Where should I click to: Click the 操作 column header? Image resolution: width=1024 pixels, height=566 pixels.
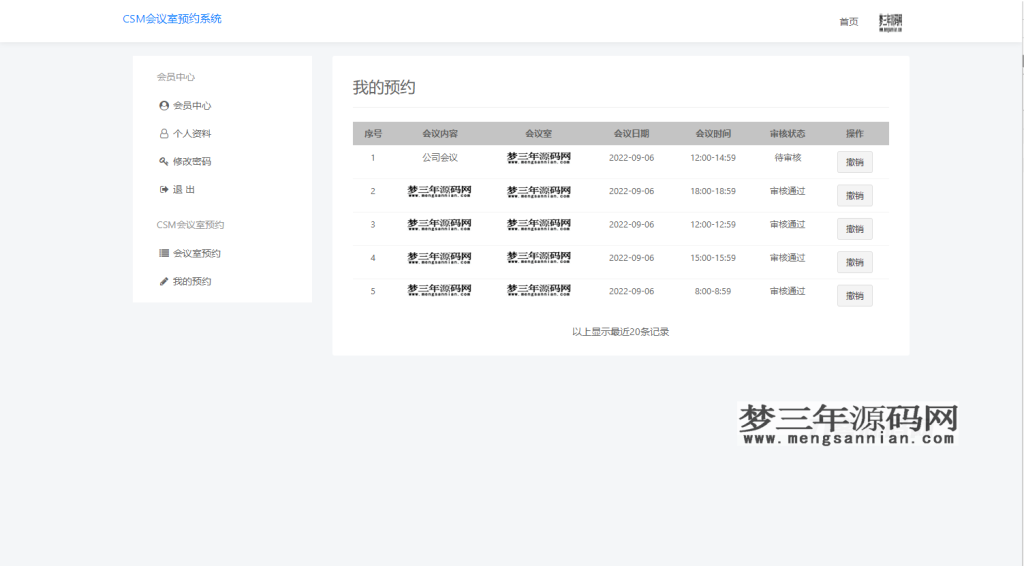point(854,134)
